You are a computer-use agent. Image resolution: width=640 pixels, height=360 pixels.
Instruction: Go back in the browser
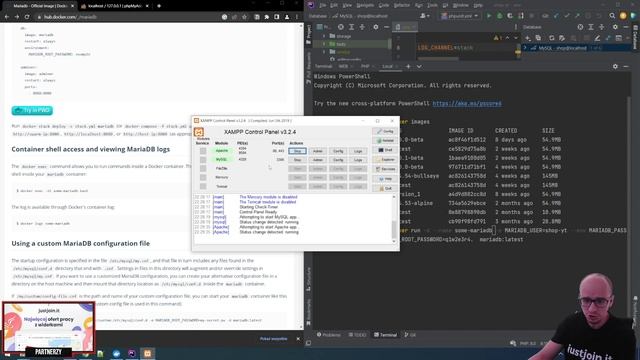[x=7, y=17]
